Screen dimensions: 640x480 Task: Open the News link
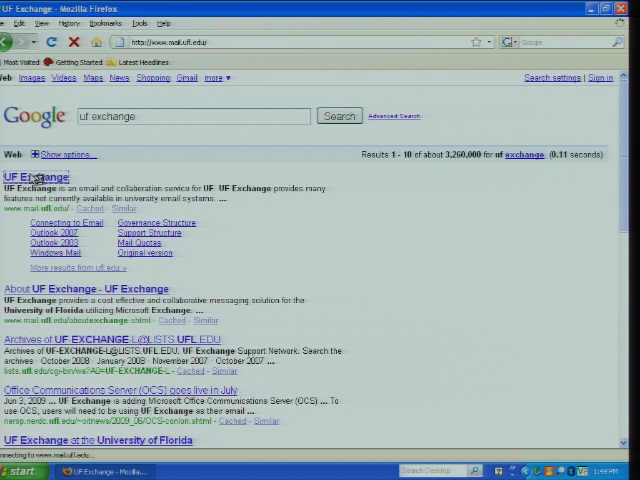point(119,78)
